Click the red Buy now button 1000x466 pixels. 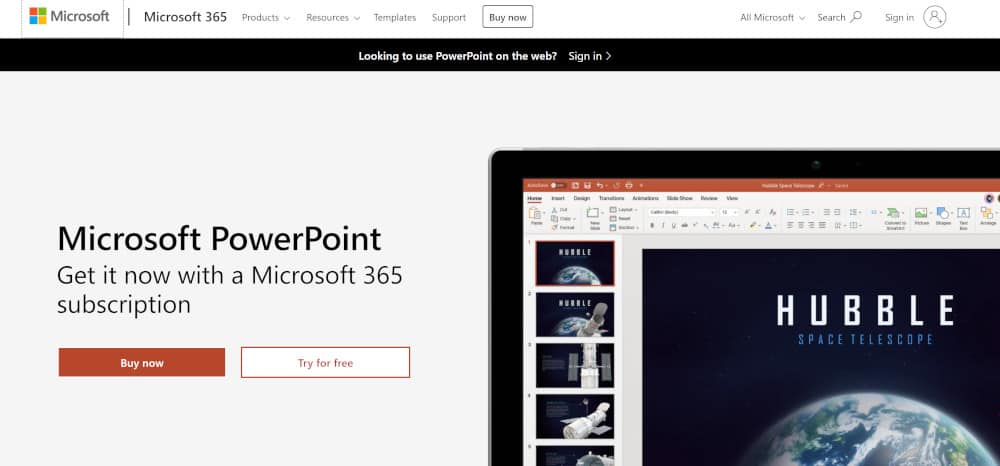142,363
